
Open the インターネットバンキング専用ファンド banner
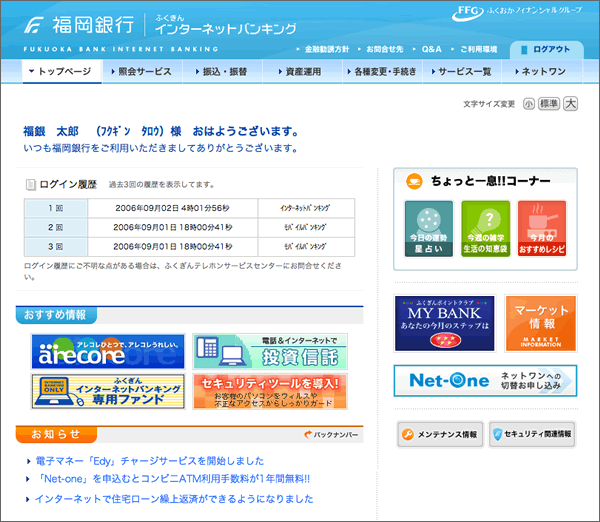[x=108, y=392]
